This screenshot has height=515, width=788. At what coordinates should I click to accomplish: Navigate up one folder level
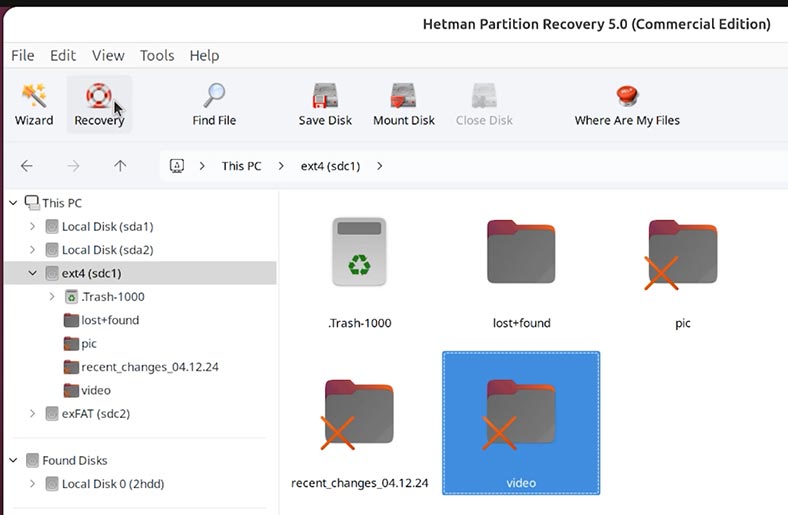coord(120,166)
